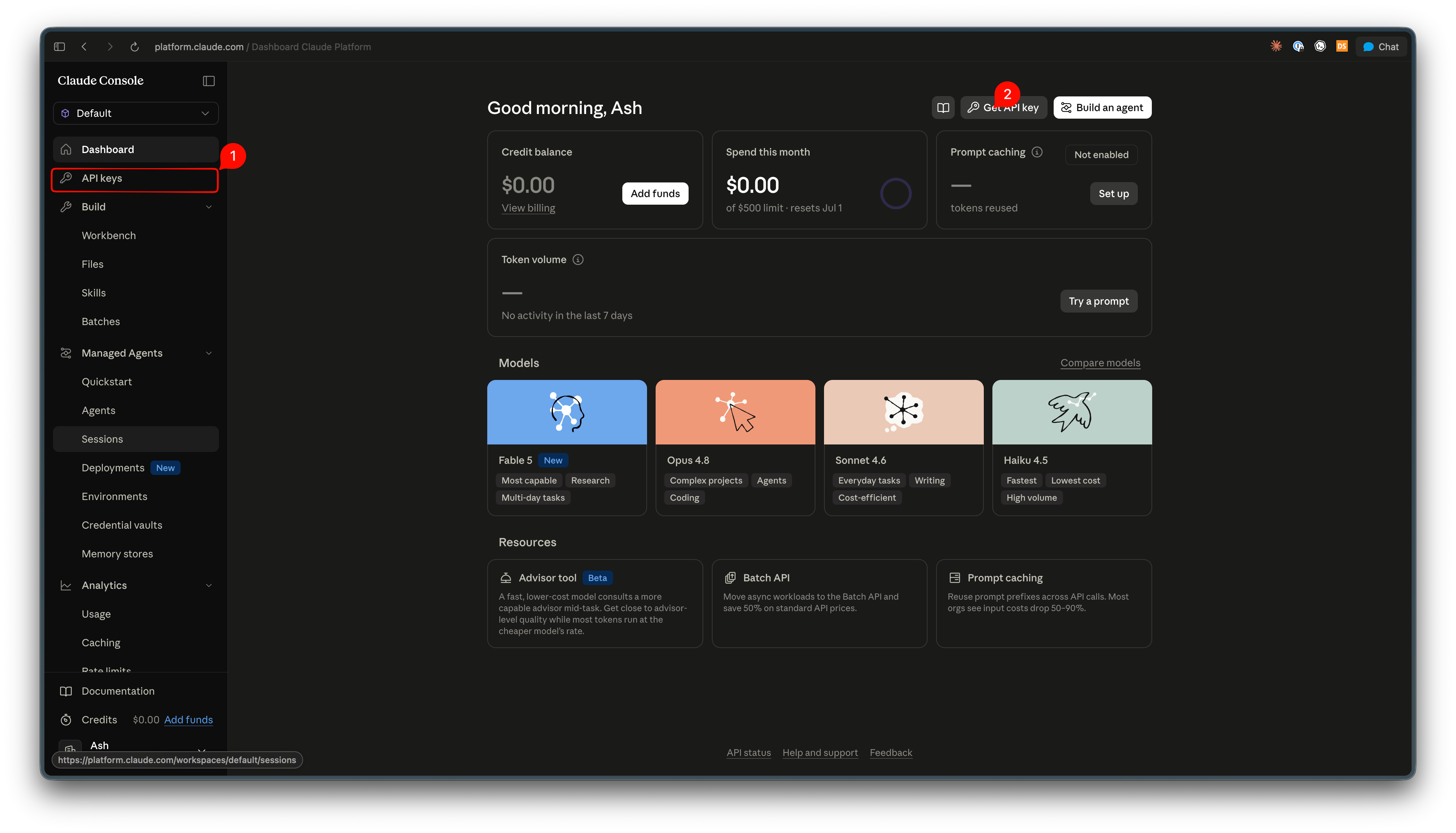
Task: Click the Analytics chart icon
Action: [x=66, y=586]
